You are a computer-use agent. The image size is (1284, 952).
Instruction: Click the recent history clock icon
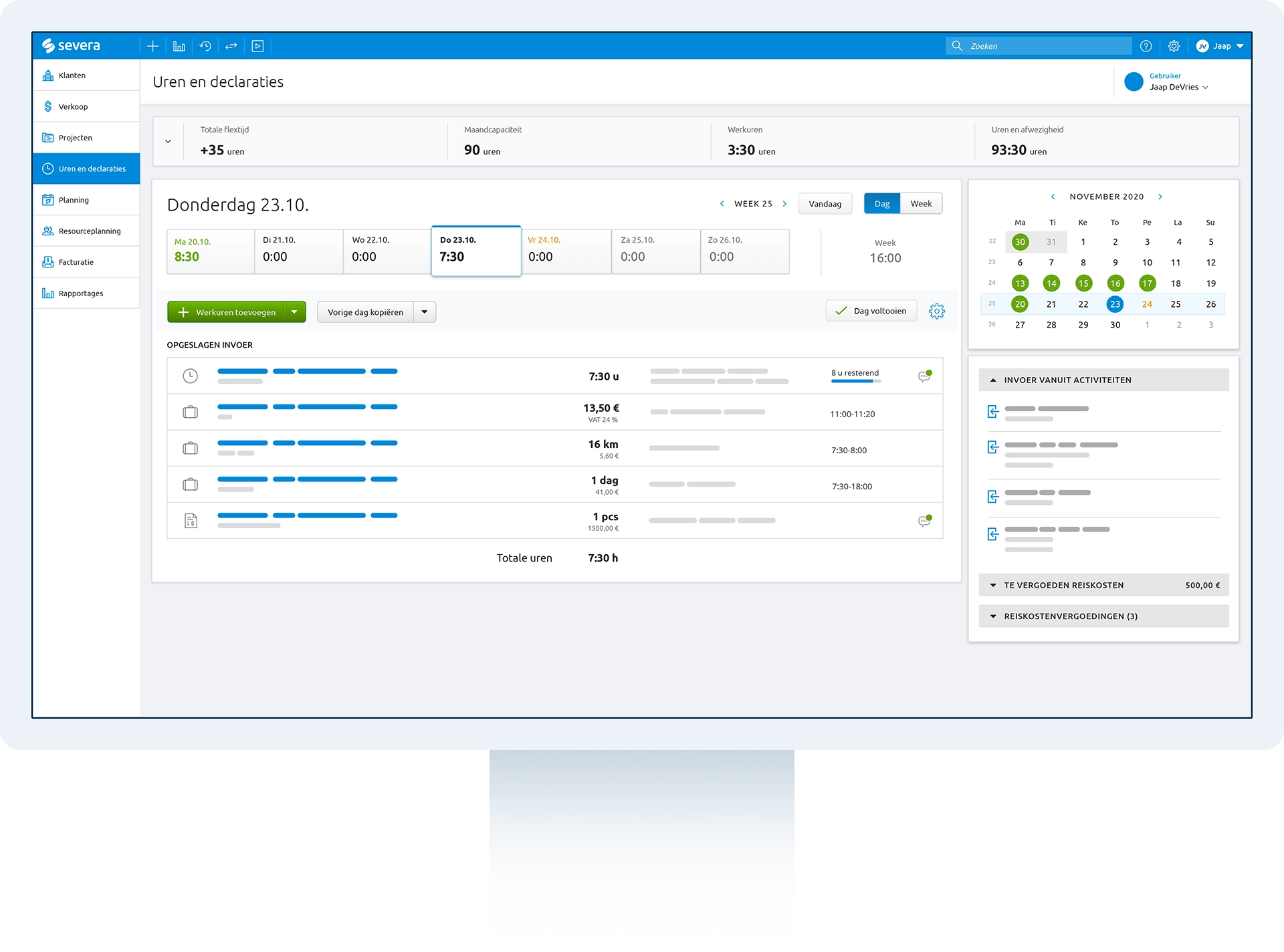(x=205, y=46)
